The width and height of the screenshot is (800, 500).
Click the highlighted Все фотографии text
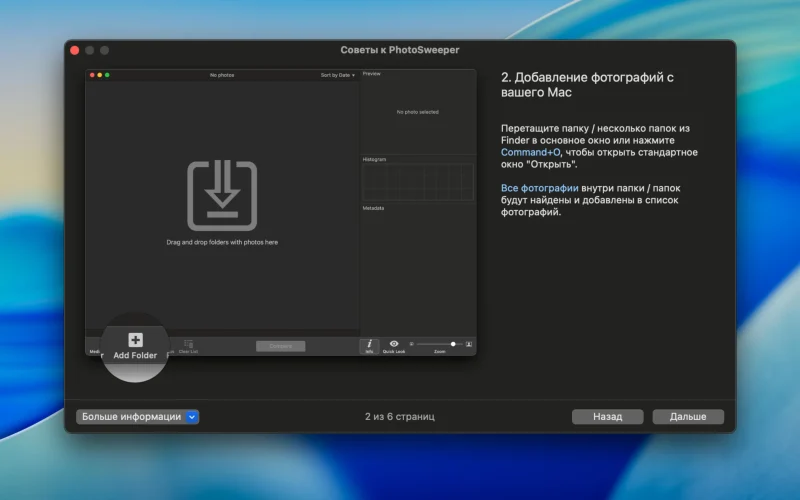coord(539,188)
